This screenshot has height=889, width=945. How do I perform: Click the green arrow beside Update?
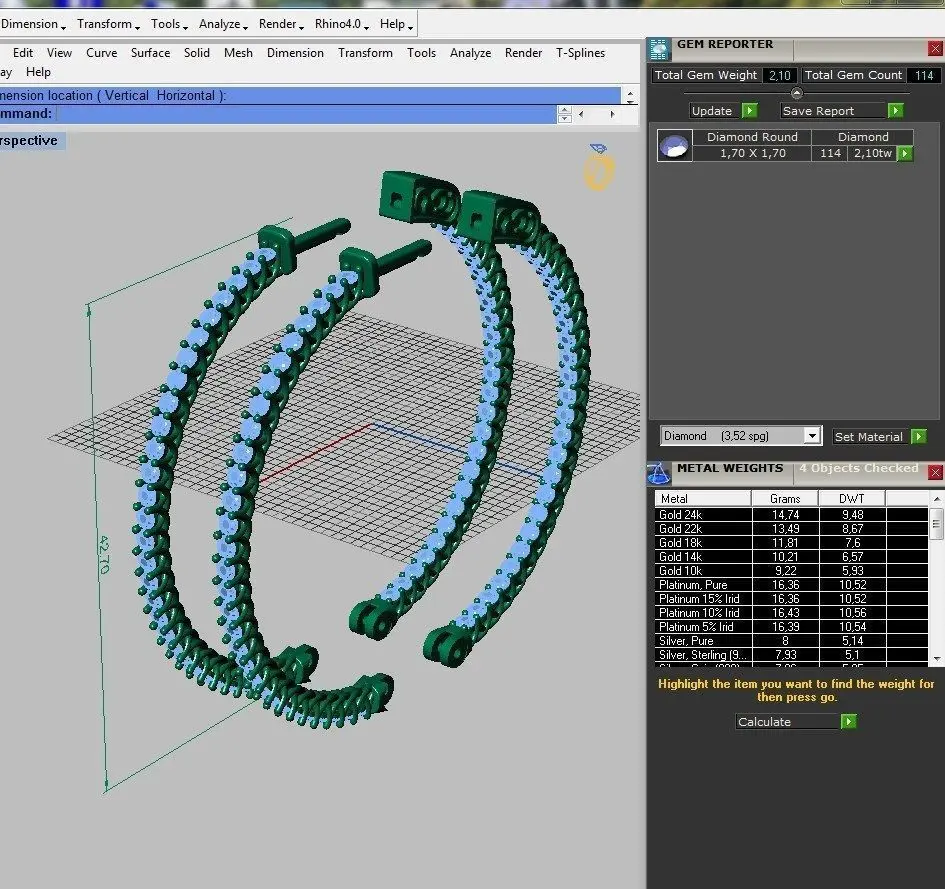[749, 111]
